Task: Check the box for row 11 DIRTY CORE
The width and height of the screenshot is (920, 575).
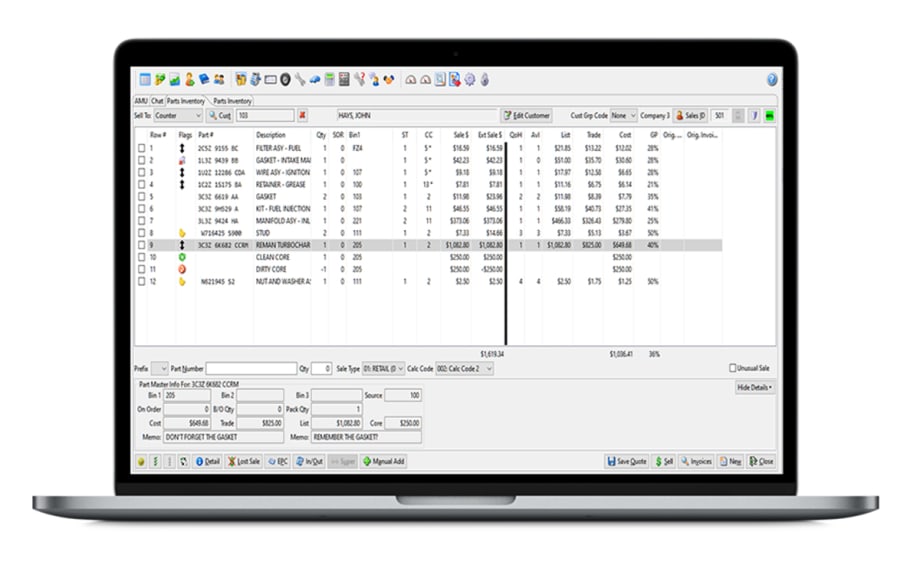Action: coord(141,269)
